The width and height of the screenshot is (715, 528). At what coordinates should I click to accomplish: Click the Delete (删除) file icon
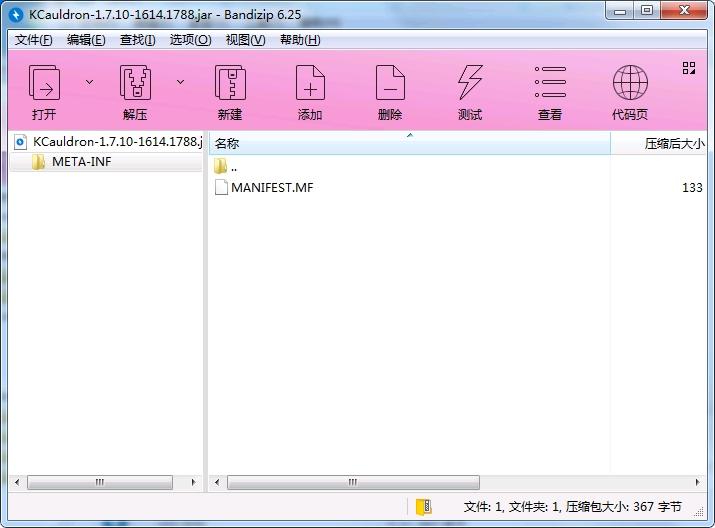click(x=390, y=83)
